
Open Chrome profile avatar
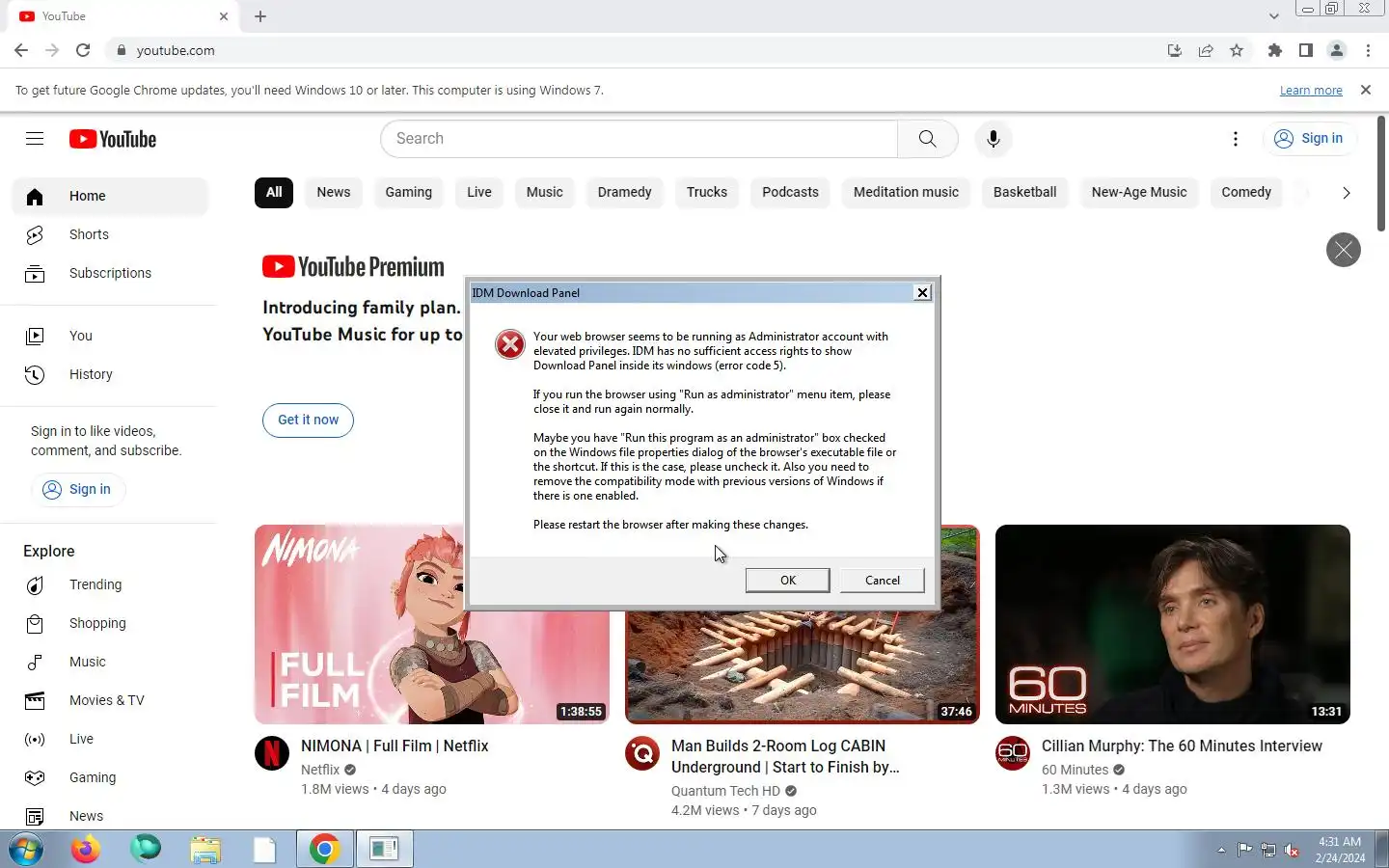coord(1337,50)
